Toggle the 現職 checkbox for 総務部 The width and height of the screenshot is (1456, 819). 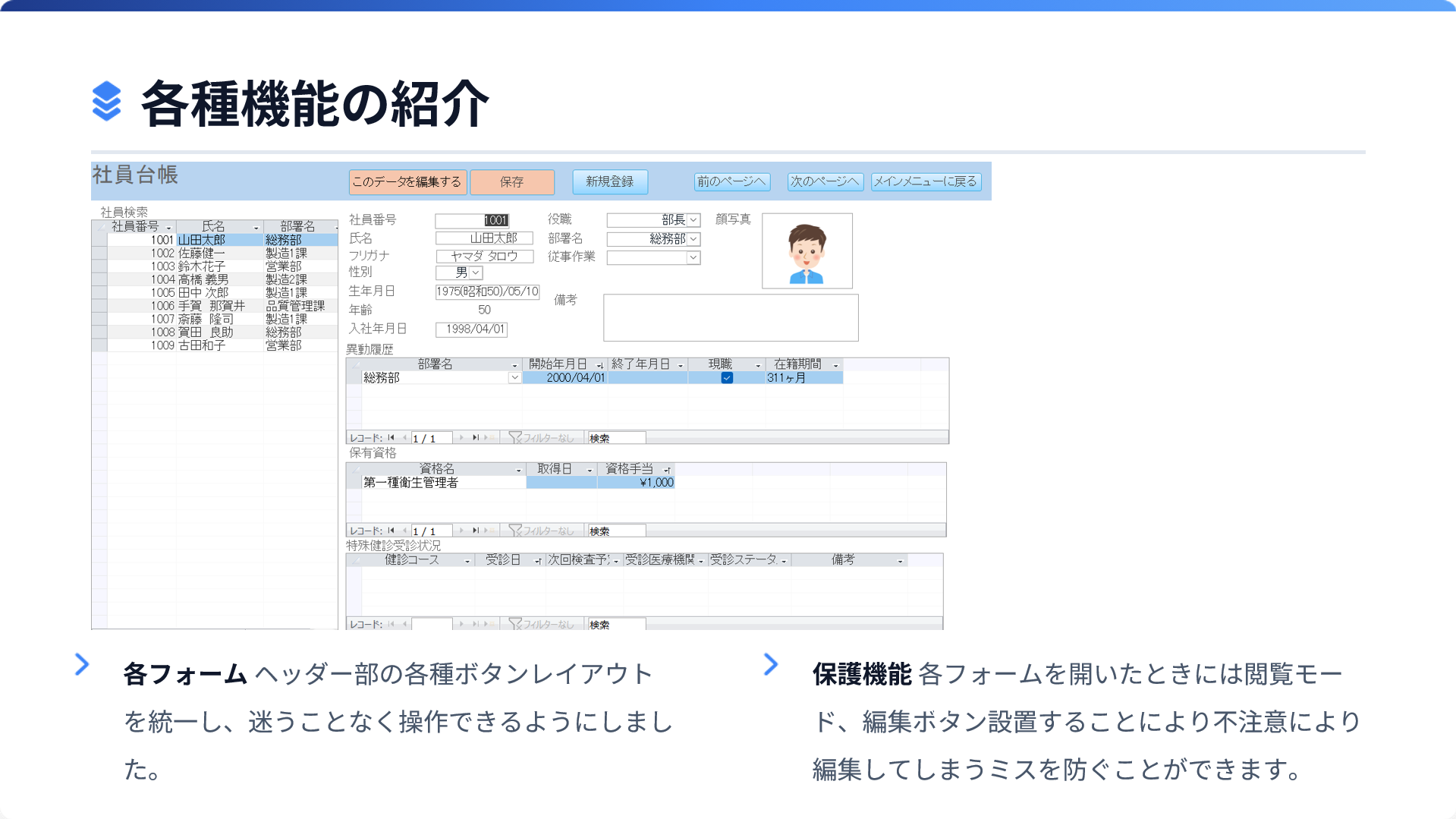coord(727,378)
